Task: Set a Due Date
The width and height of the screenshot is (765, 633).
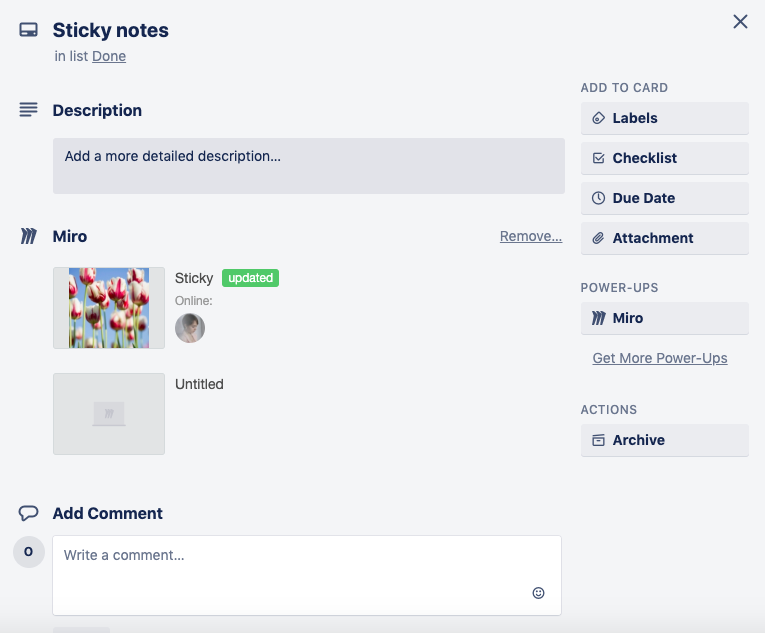Action: coord(664,198)
